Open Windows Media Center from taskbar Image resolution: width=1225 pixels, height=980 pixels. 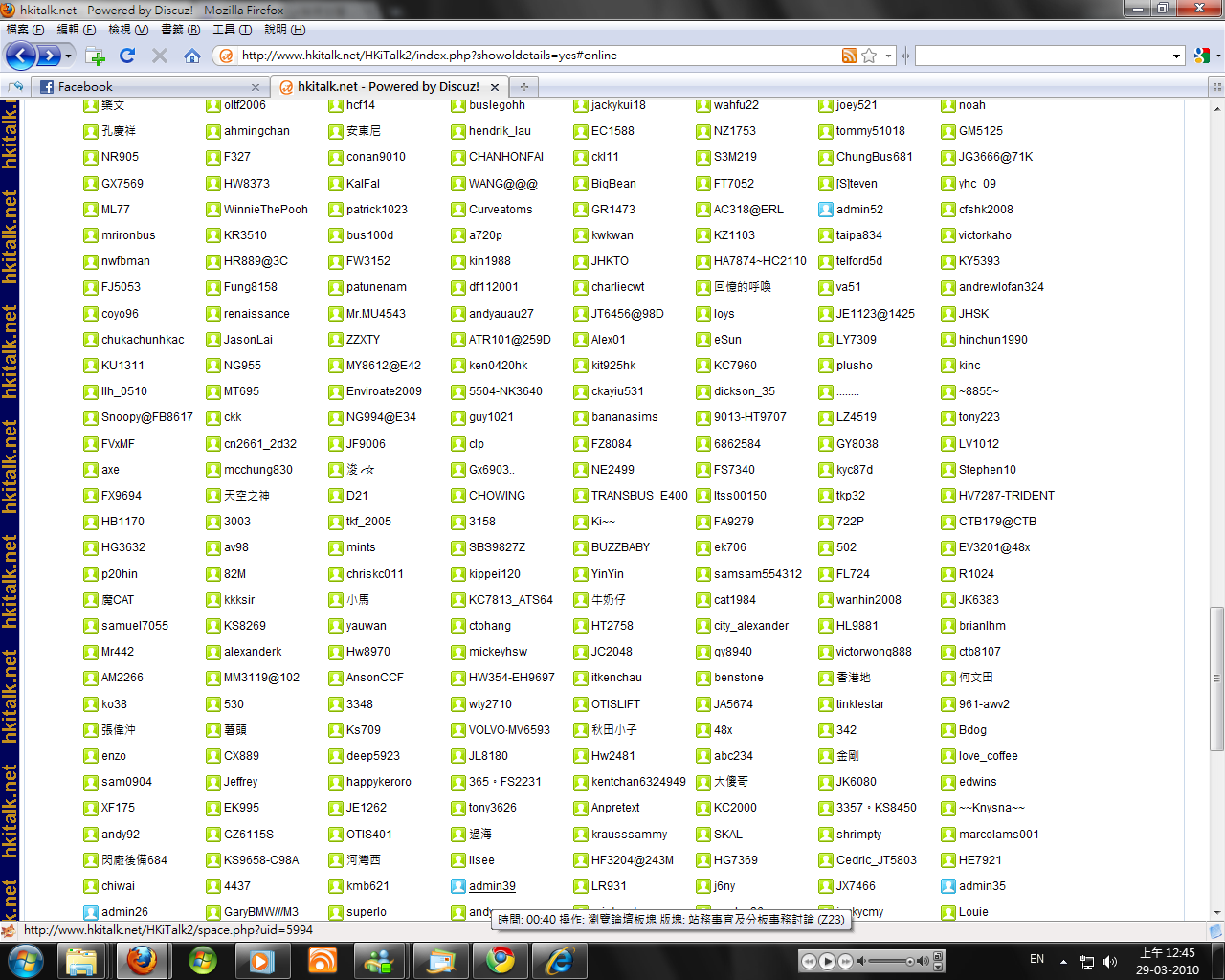(203, 960)
